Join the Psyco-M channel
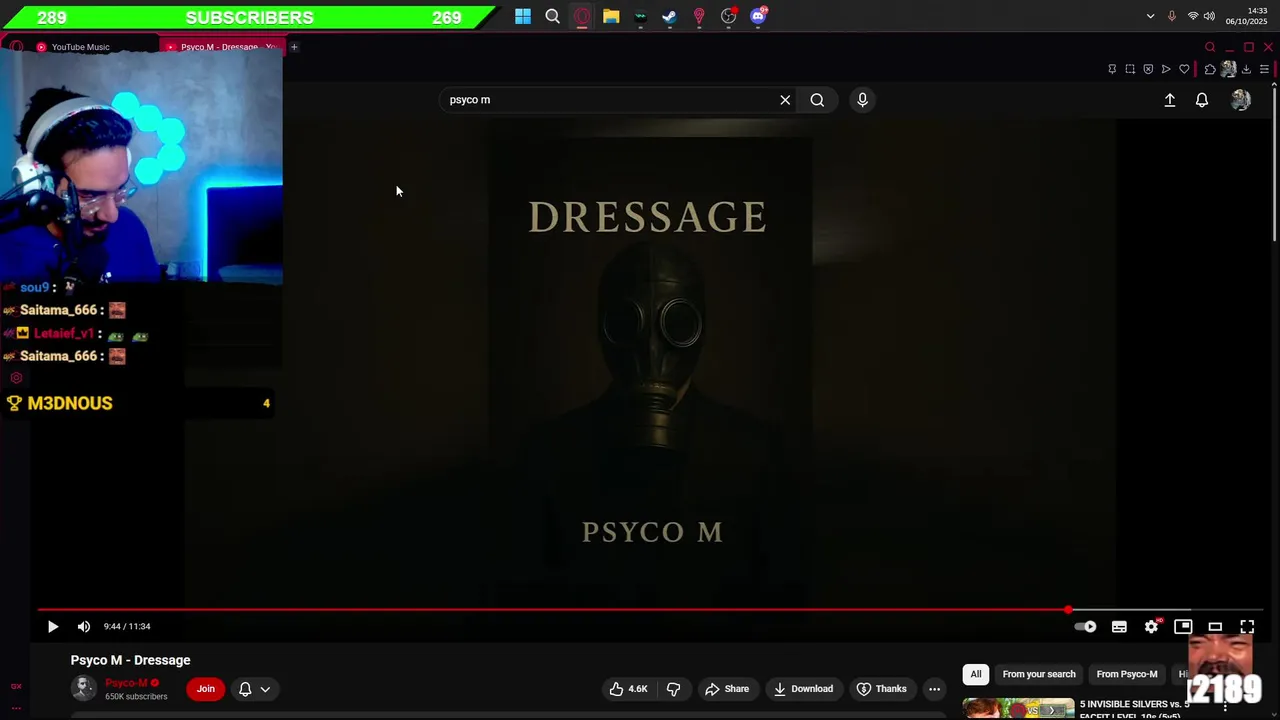 point(206,689)
